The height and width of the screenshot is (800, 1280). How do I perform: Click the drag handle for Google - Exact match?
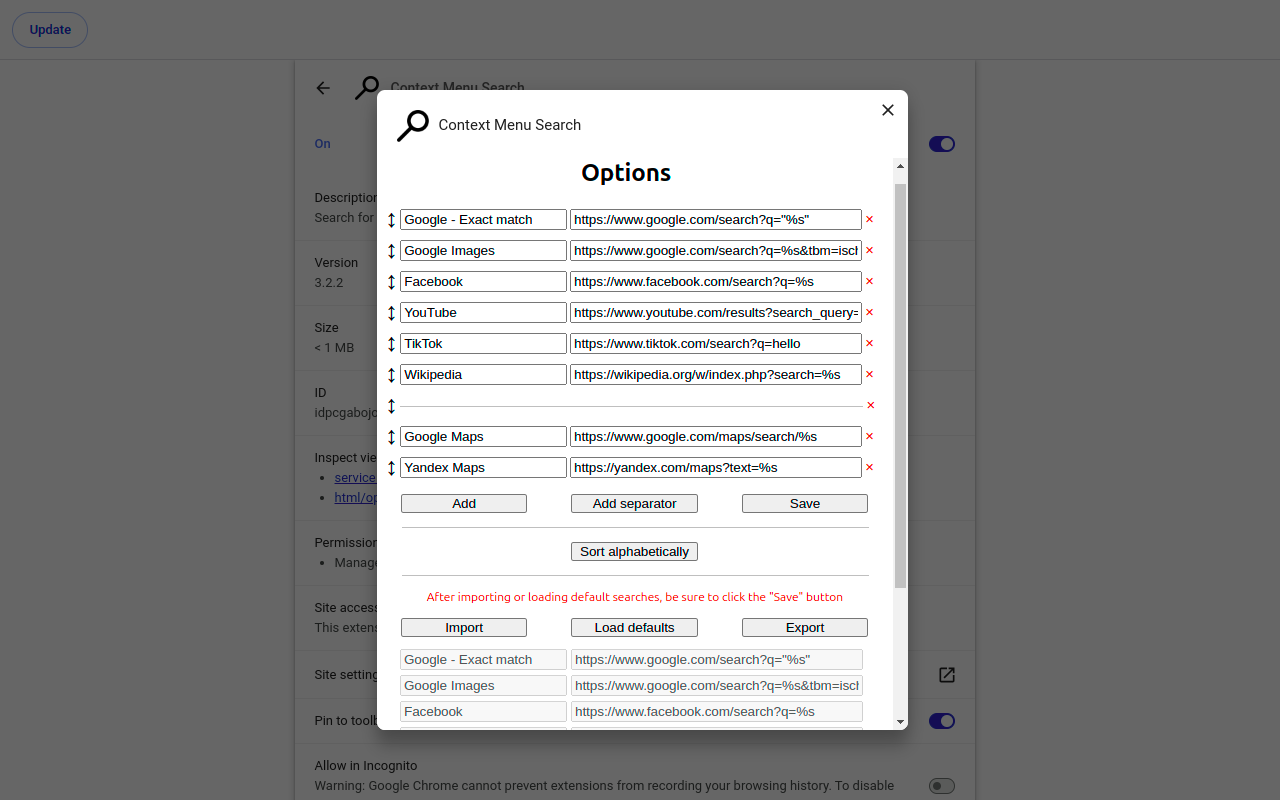click(x=391, y=220)
